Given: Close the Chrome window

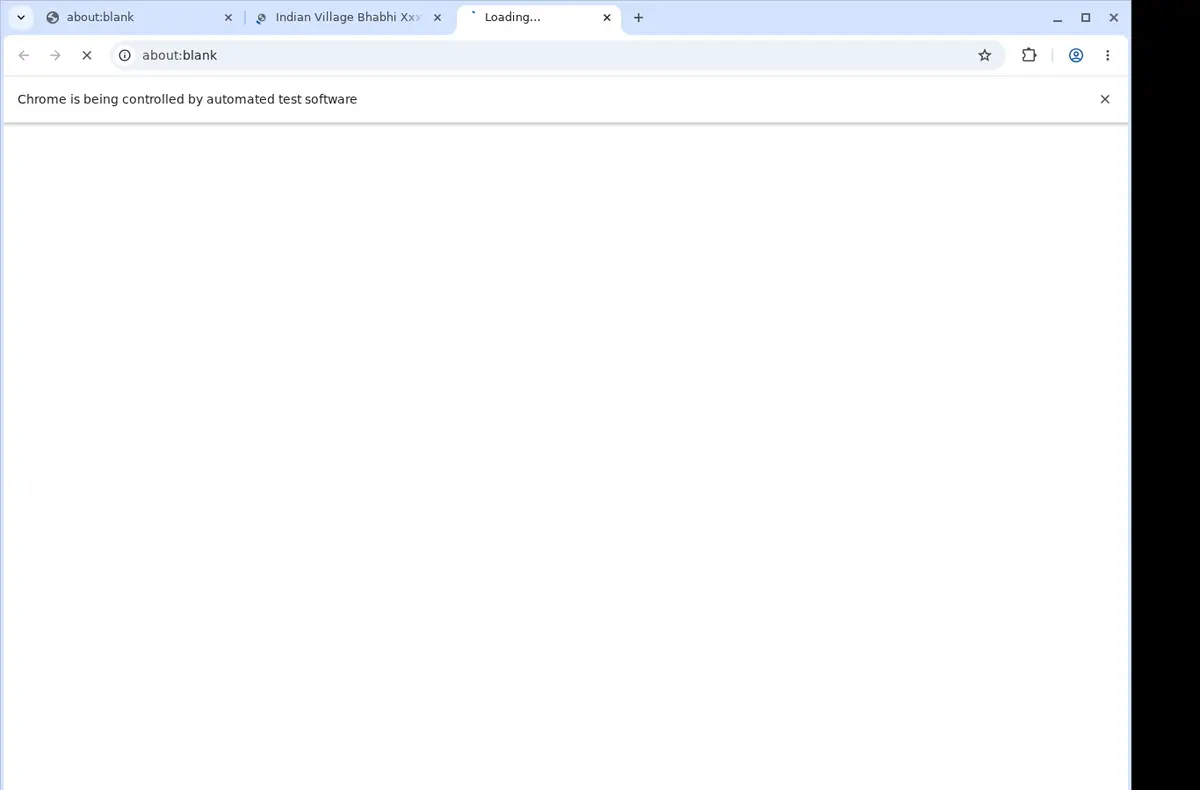Looking at the screenshot, I should (x=1114, y=17).
